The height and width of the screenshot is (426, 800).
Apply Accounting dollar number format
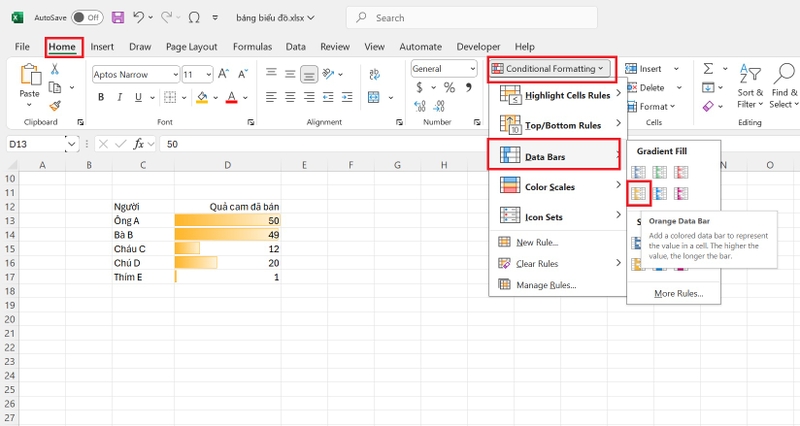(419, 87)
